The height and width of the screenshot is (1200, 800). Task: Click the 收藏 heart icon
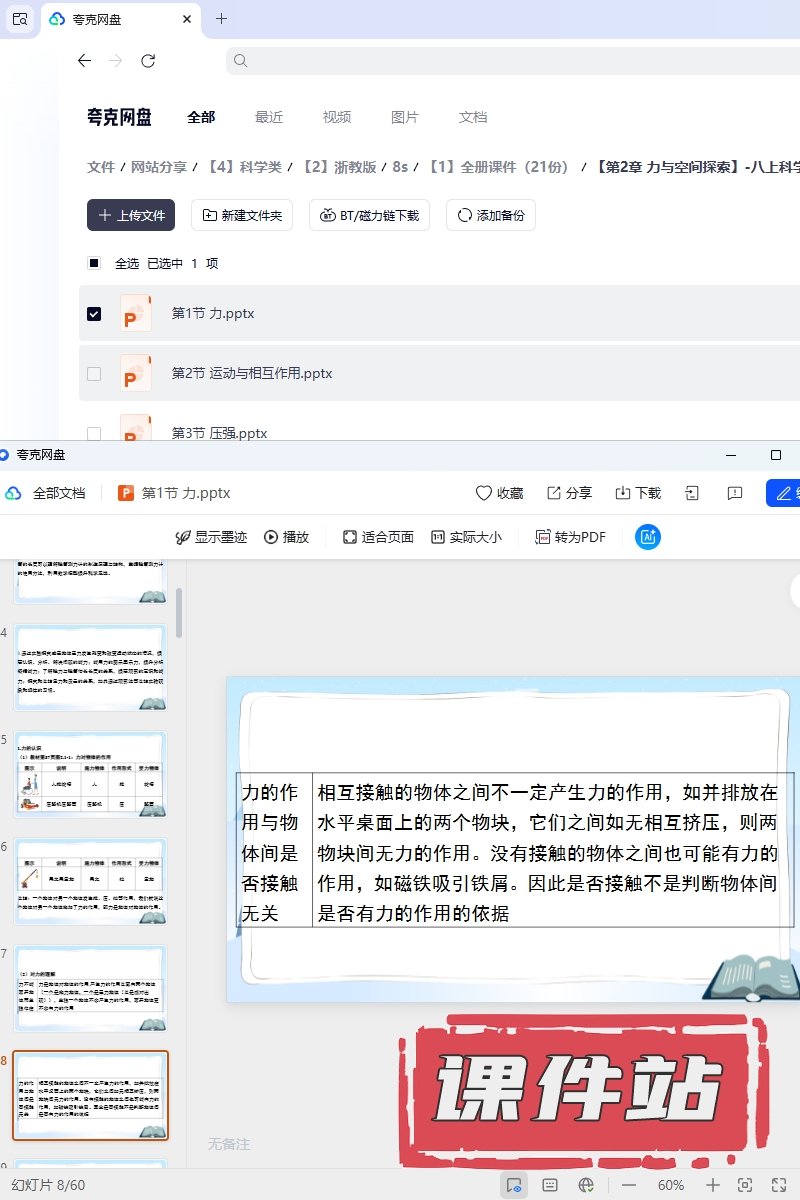[484, 493]
